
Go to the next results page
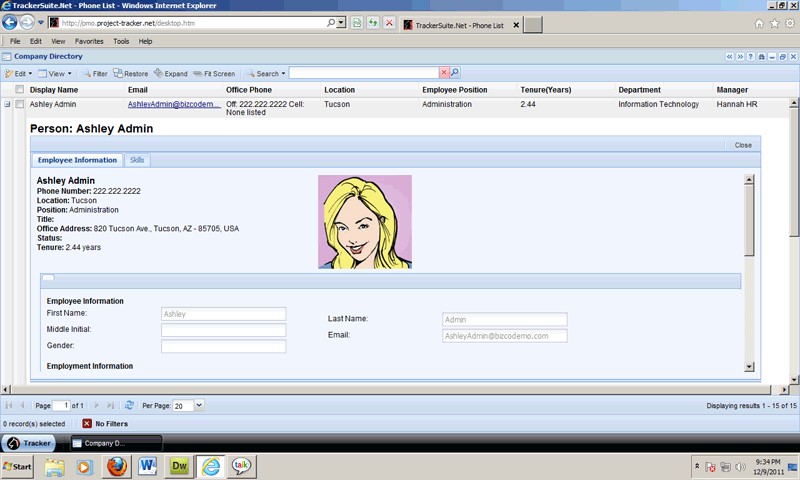coord(96,405)
